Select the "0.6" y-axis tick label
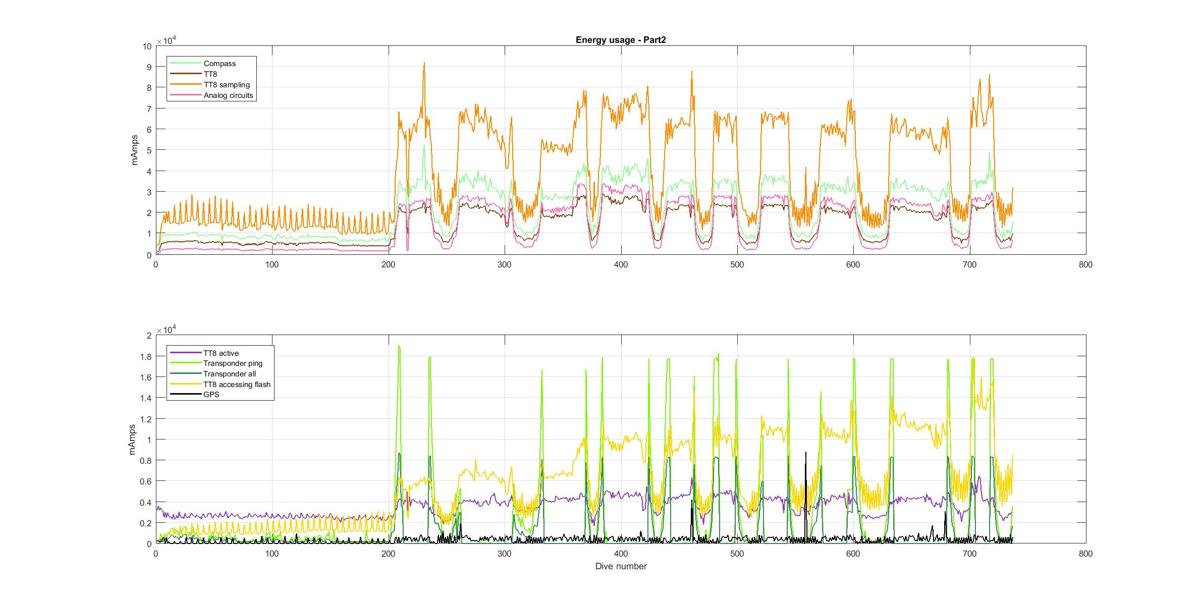The height and width of the screenshot is (611, 1200). coord(146,482)
